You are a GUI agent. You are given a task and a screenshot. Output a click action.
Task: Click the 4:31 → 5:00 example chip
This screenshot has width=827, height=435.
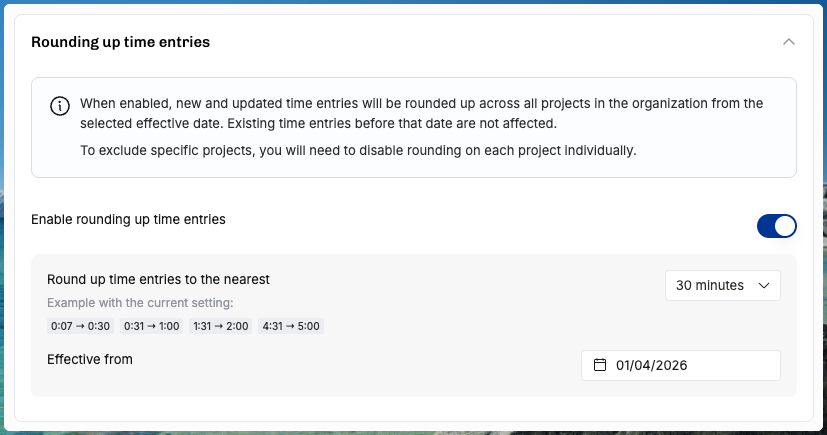291,326
